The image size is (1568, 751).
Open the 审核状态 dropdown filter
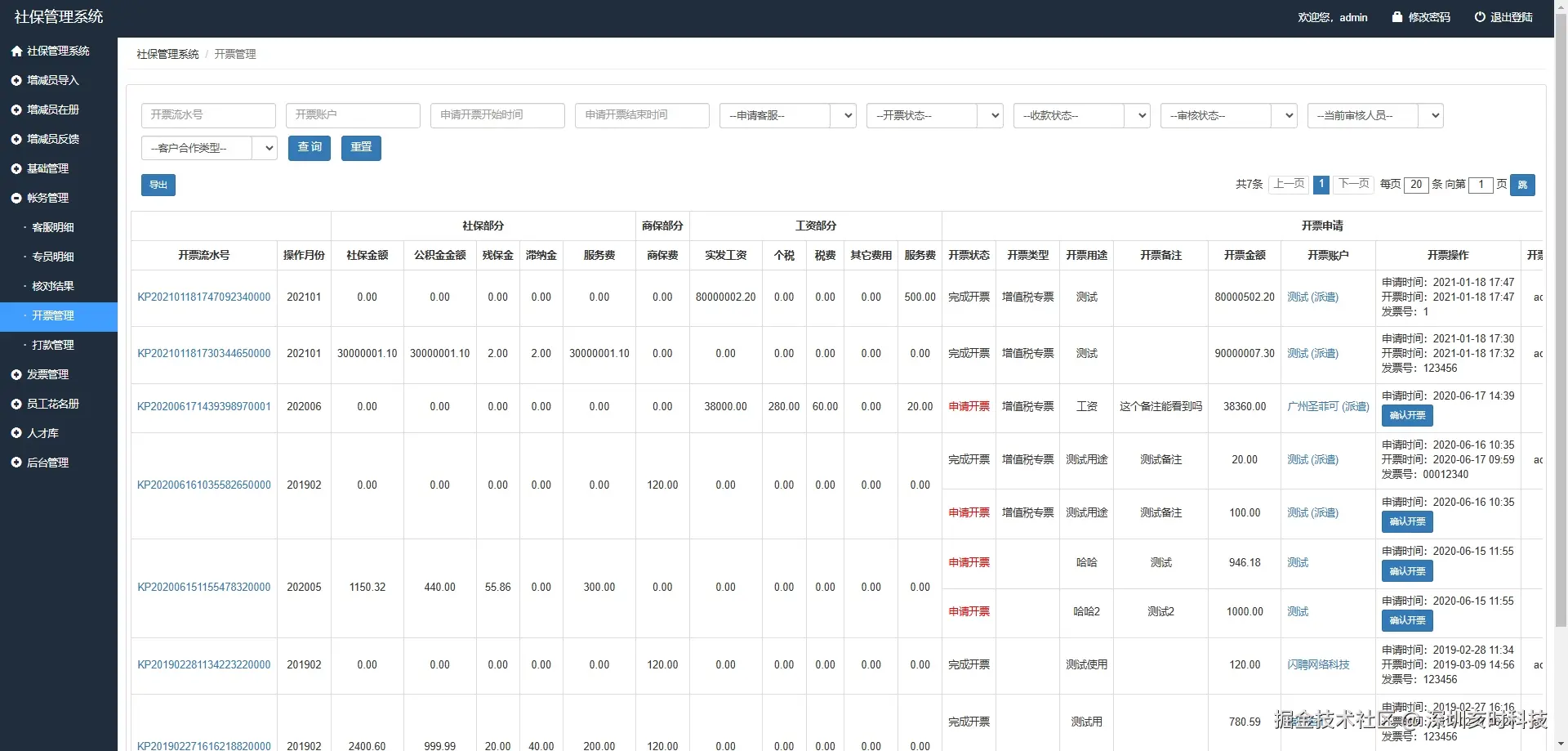click(1229, 116)
